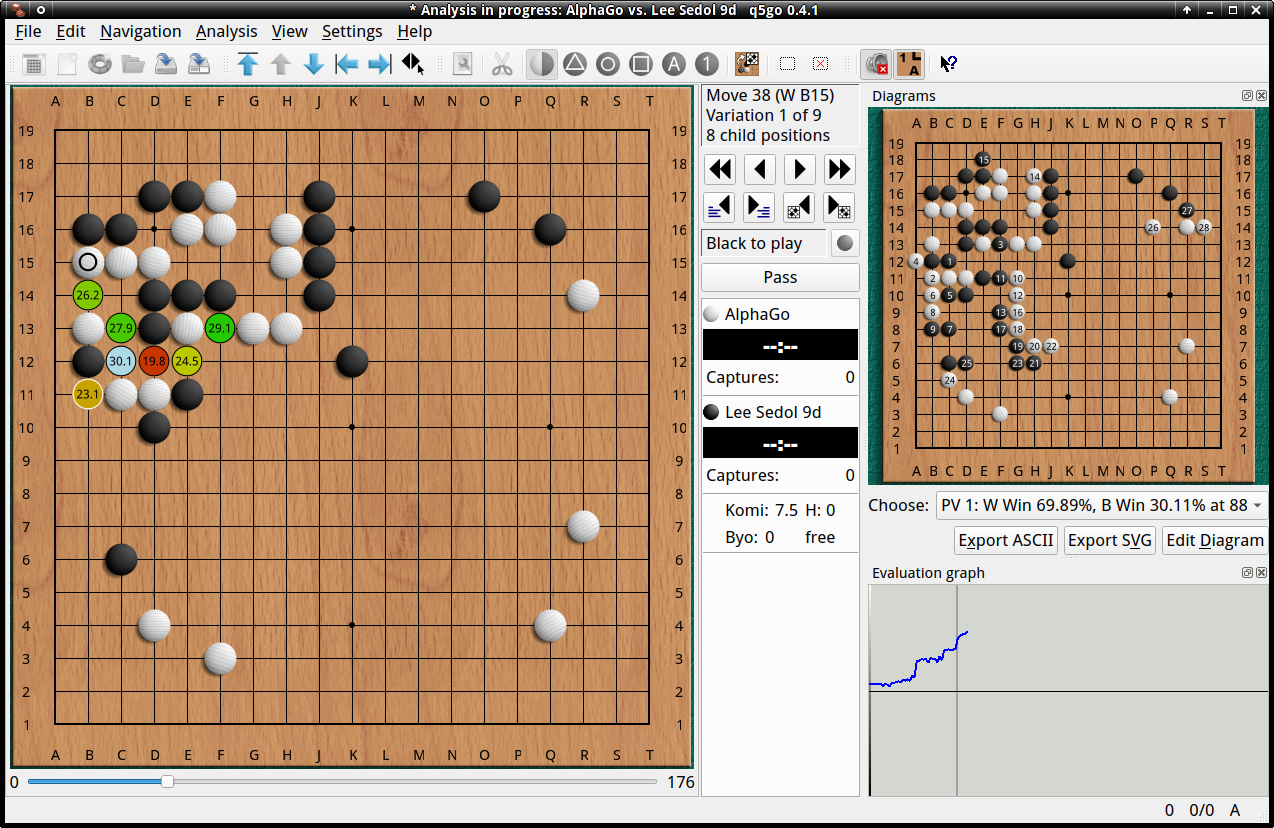Play at the 23.1 analysis point
Image resolution: width=1274 pixels, height=828 pixels.
coord(88,394)
